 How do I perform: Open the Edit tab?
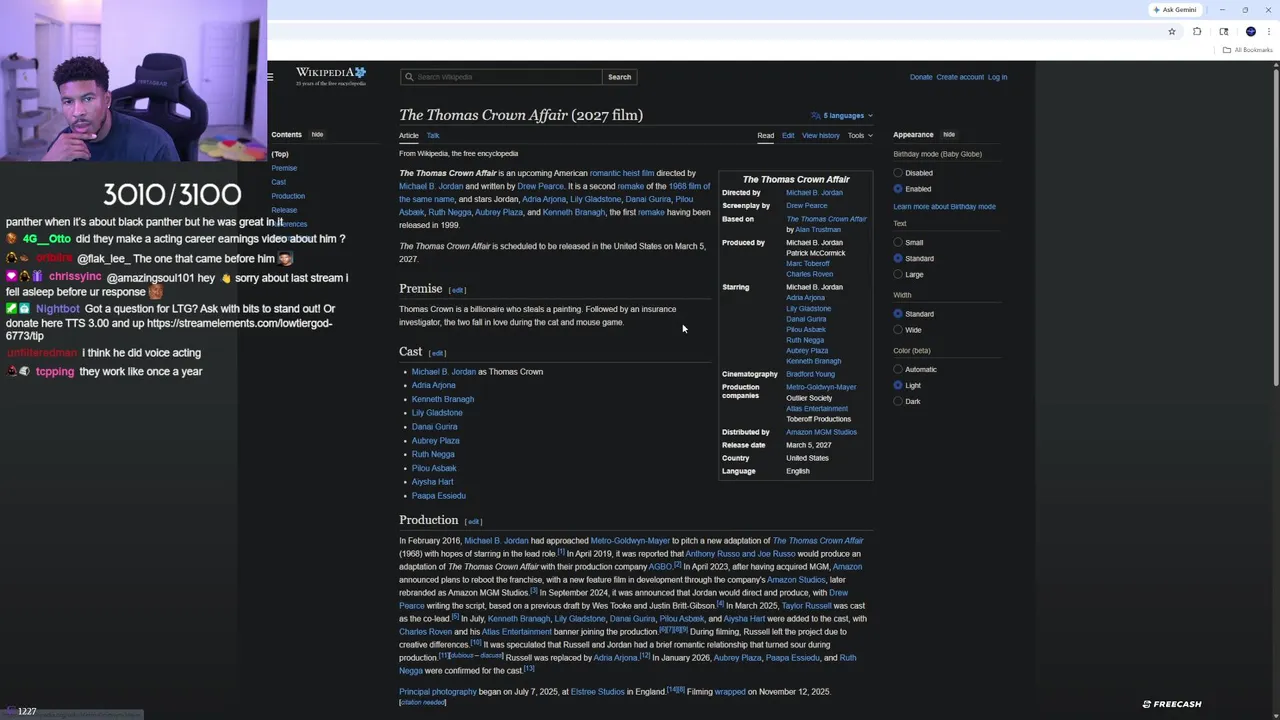(x=788, y=136)
